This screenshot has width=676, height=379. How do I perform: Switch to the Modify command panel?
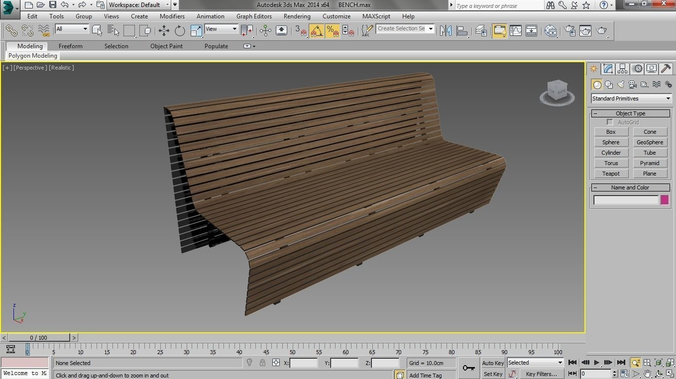pos(608,69)
